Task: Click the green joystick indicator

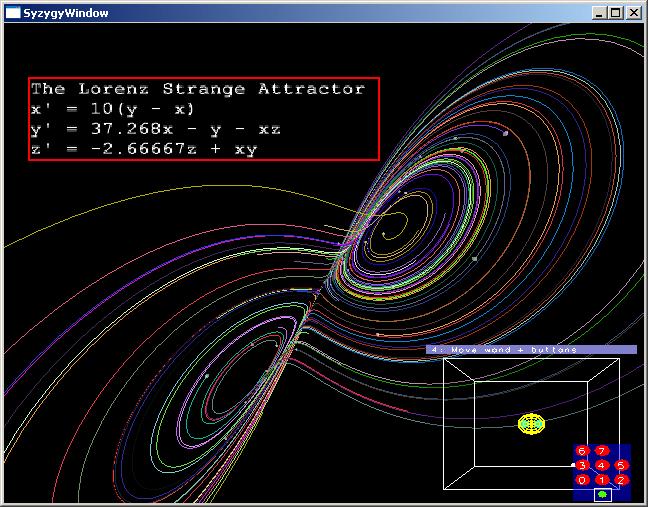Action: coord(602,494)
